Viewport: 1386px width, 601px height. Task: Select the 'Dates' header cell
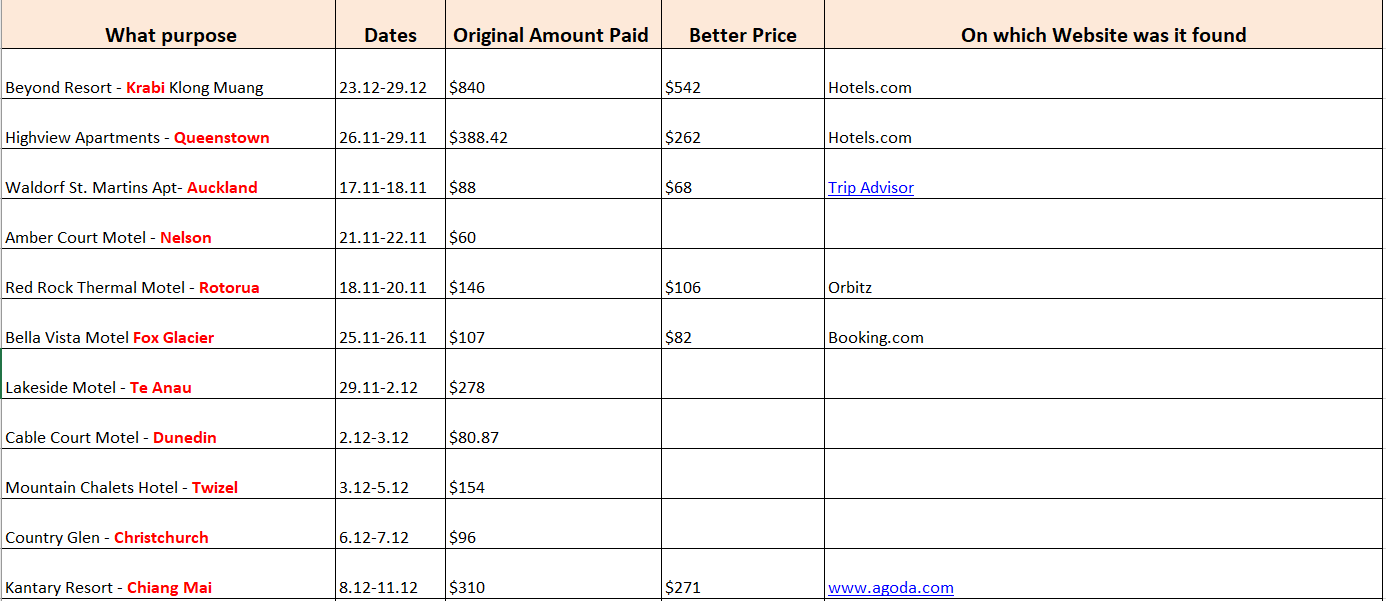click(390, 25)
